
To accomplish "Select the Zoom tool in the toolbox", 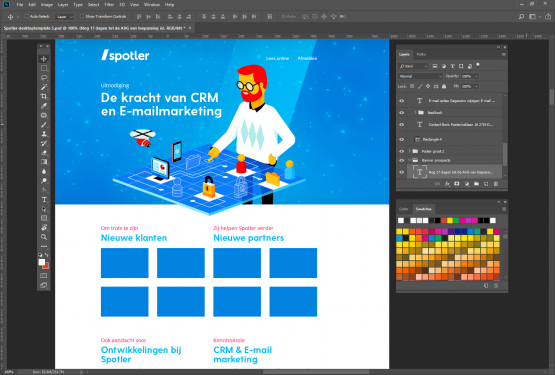I will point(44,237).
